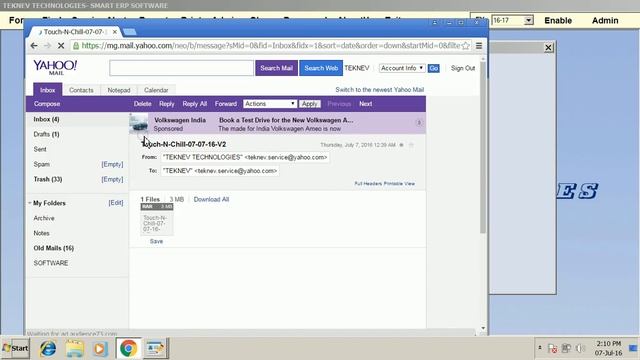
Task: Stop the page loading with the X
Action: (x=61, y=46)
